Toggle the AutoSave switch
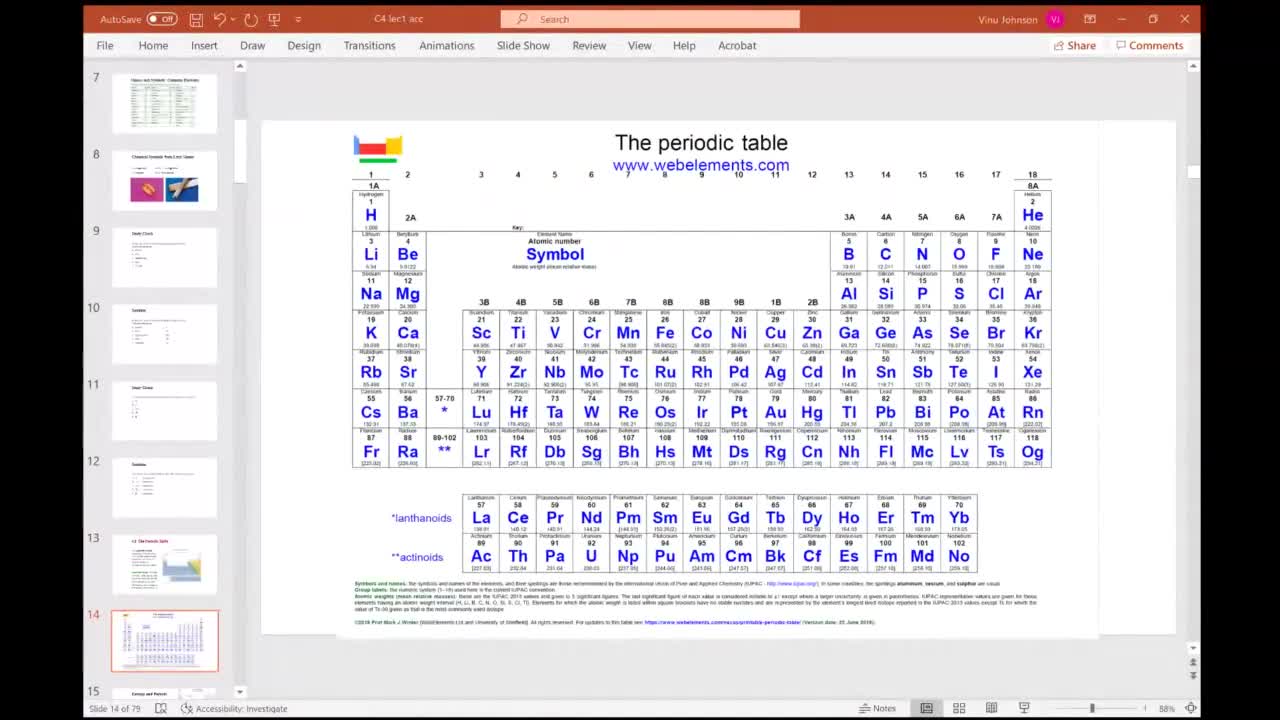This screenshot has width=1280, height=720. [162, 19]
